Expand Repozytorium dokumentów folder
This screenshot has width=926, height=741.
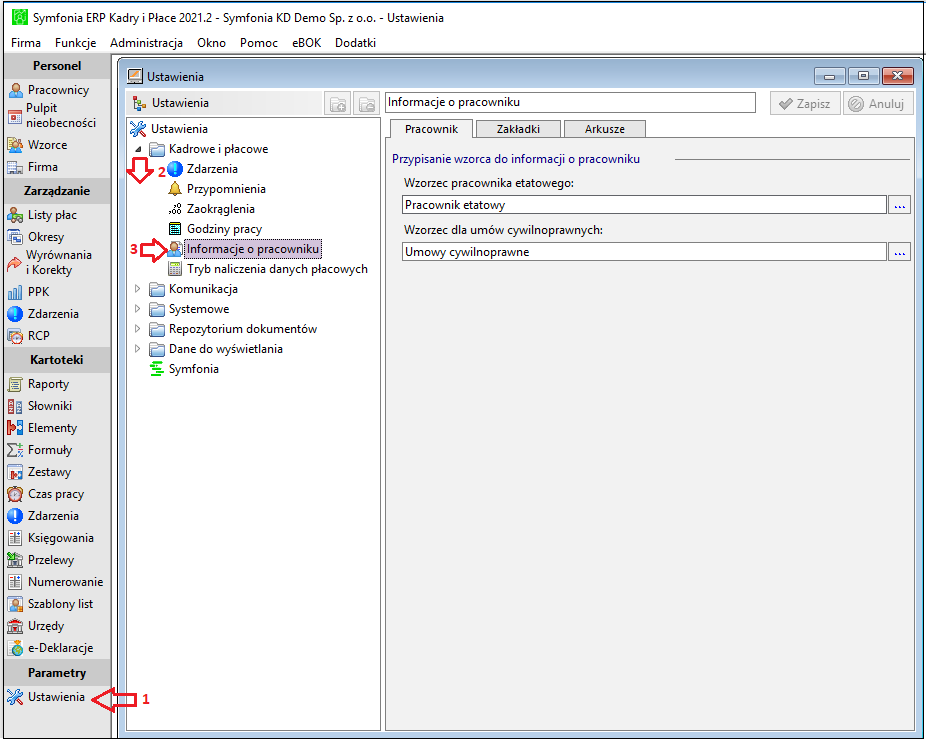pos(138,329)
